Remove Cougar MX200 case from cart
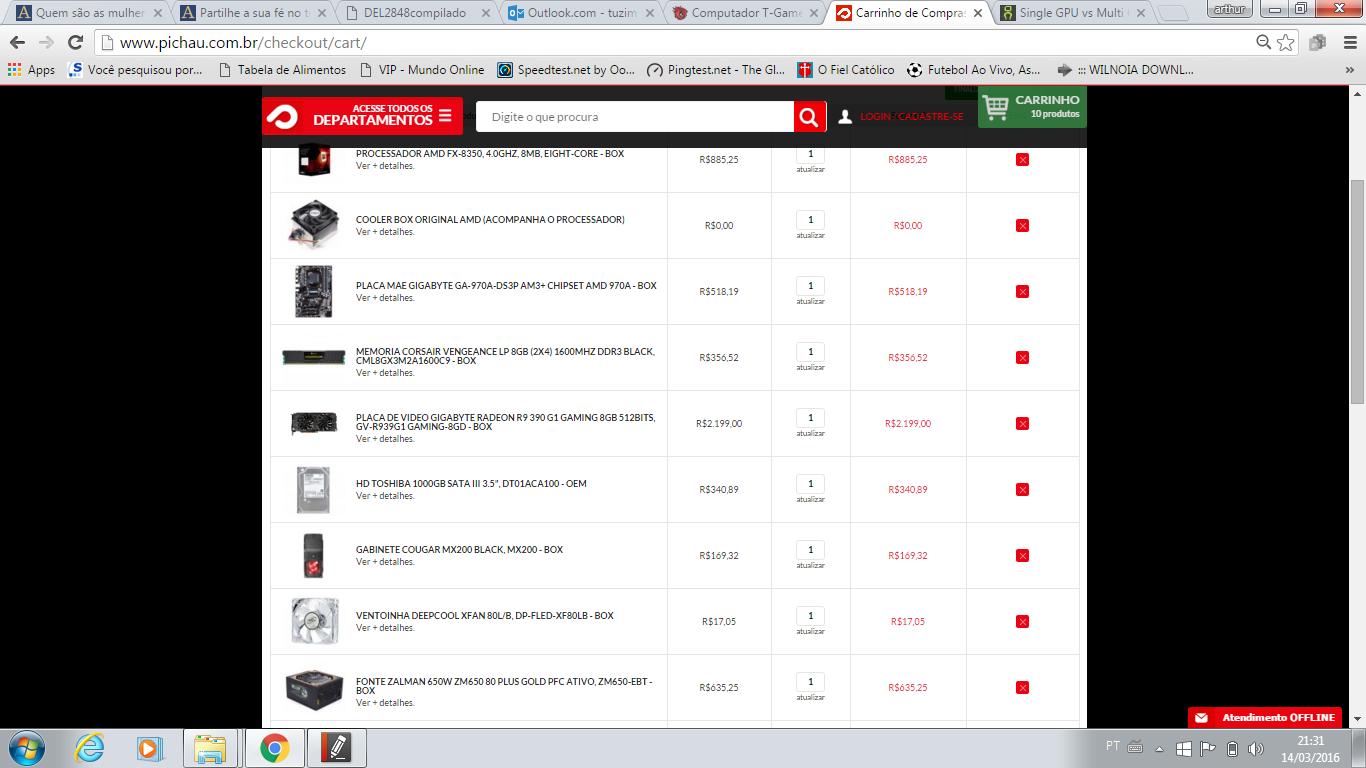Viewport: 1366px width, 768px height. coord(1022,556)
